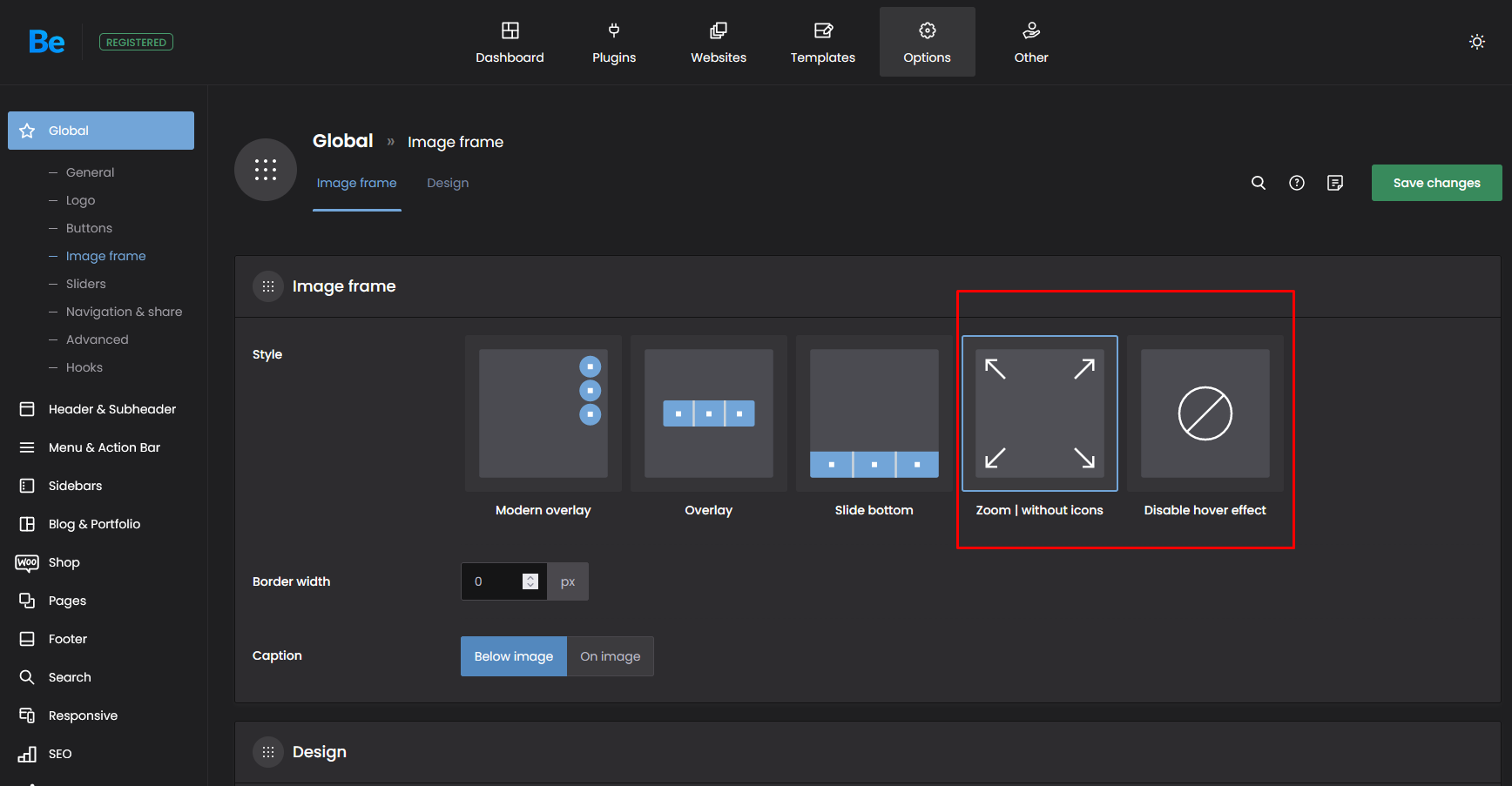Open the Dashboard tab
The width and height of the screenshot is (1512, 786).
pyautogui.click(x=510, y=42)
